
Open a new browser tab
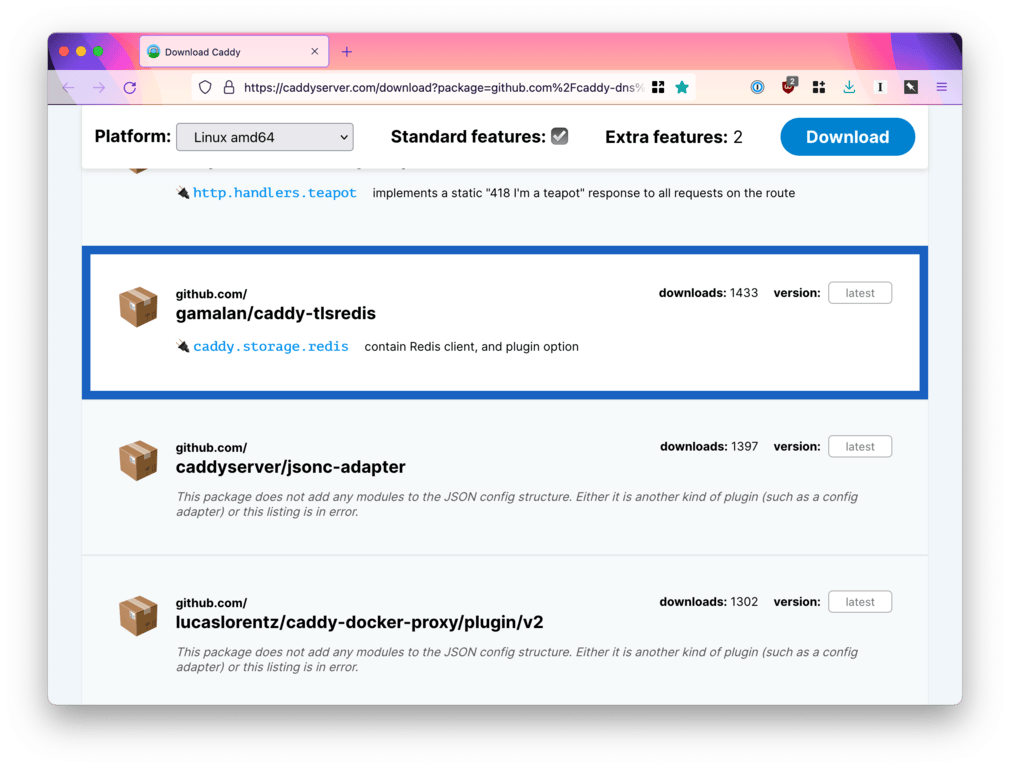(347, 52)
